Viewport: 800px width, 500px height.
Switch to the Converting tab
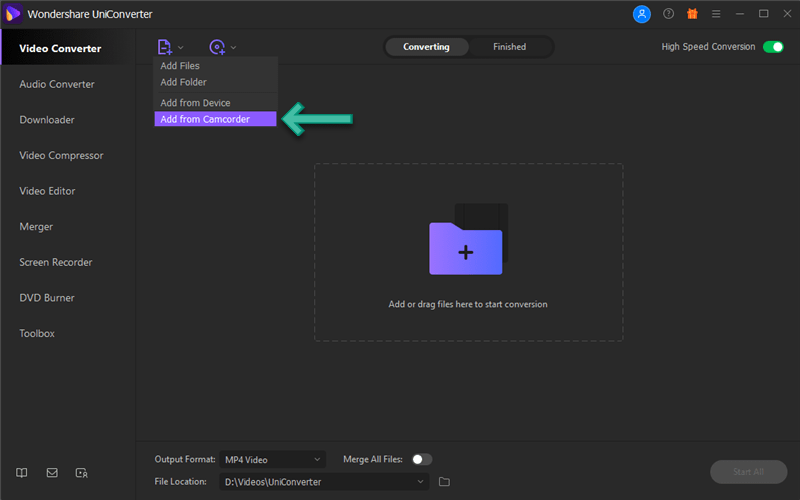click(427, 46)
